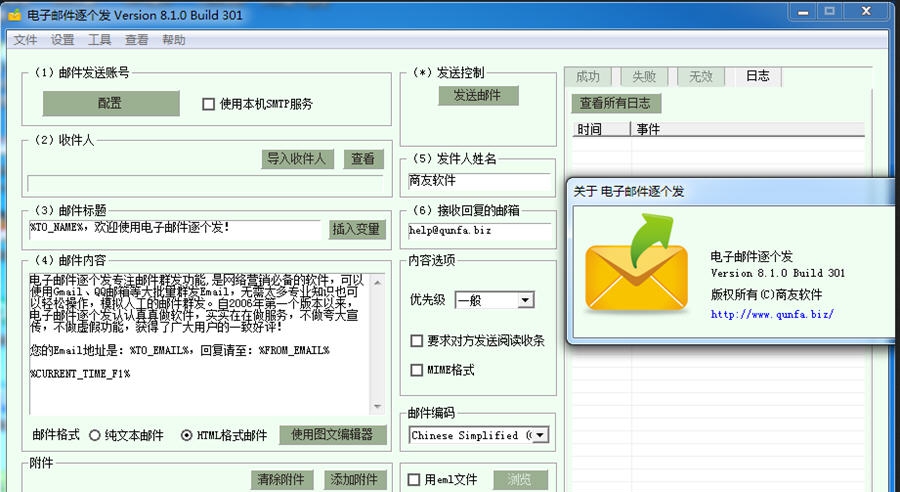
Task: Toggle MIME格式 checkbox
Action: pyautogui.click(x=417, y=370)
